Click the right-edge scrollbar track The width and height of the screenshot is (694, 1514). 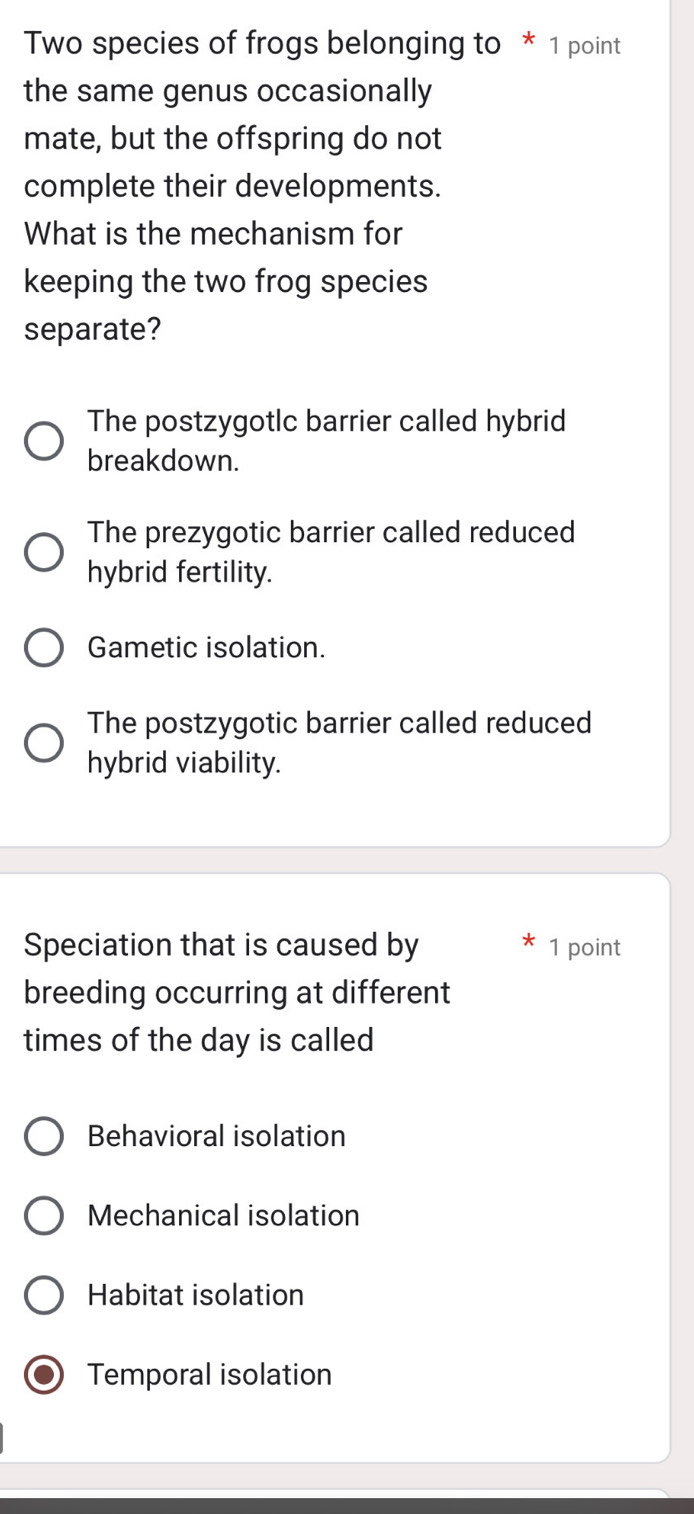pyautogui.click(x=684, y=700)
